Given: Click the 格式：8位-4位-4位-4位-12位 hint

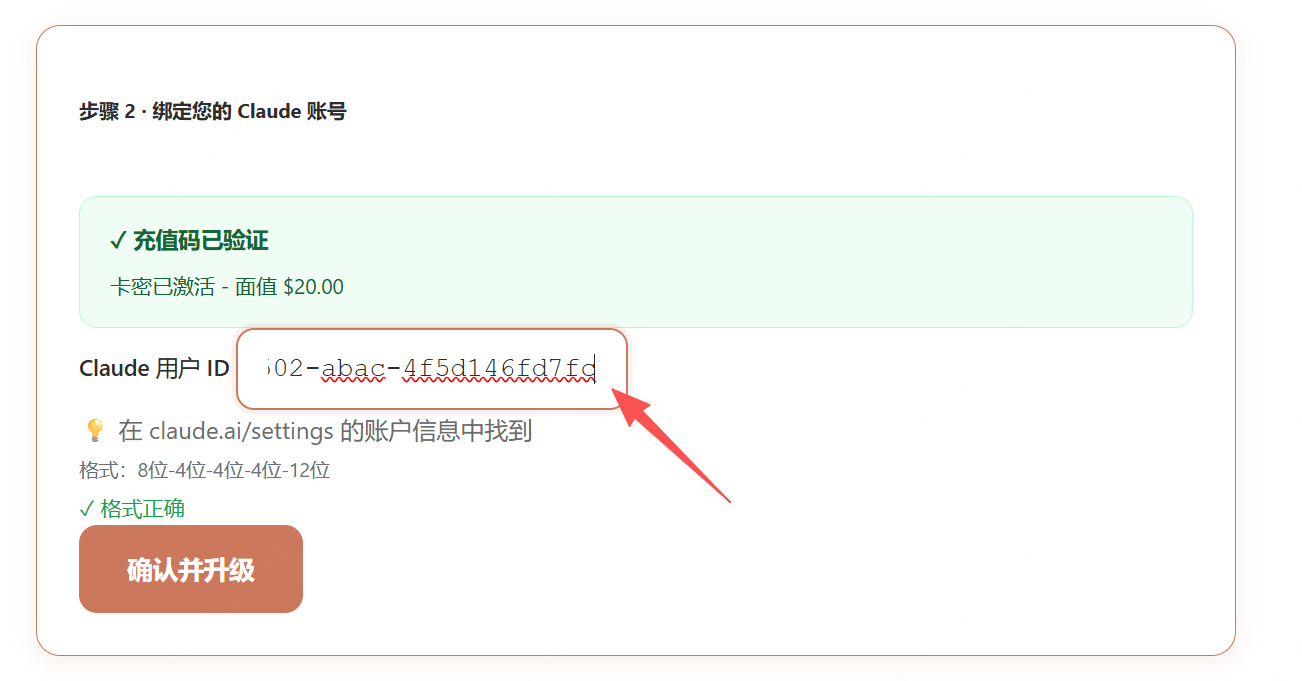Looking at the screenshot, I should point(205,470).
